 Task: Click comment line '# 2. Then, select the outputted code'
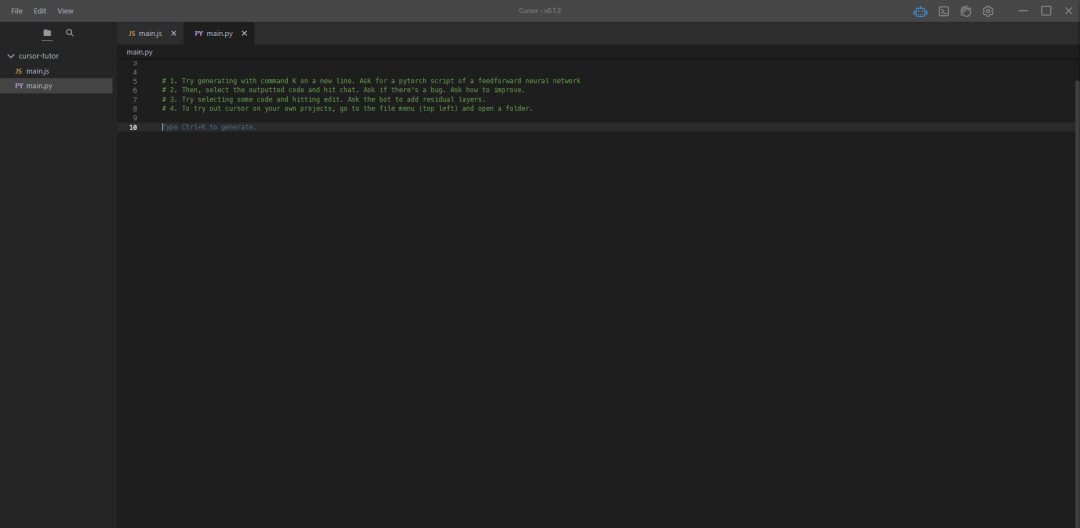[344, 90]
